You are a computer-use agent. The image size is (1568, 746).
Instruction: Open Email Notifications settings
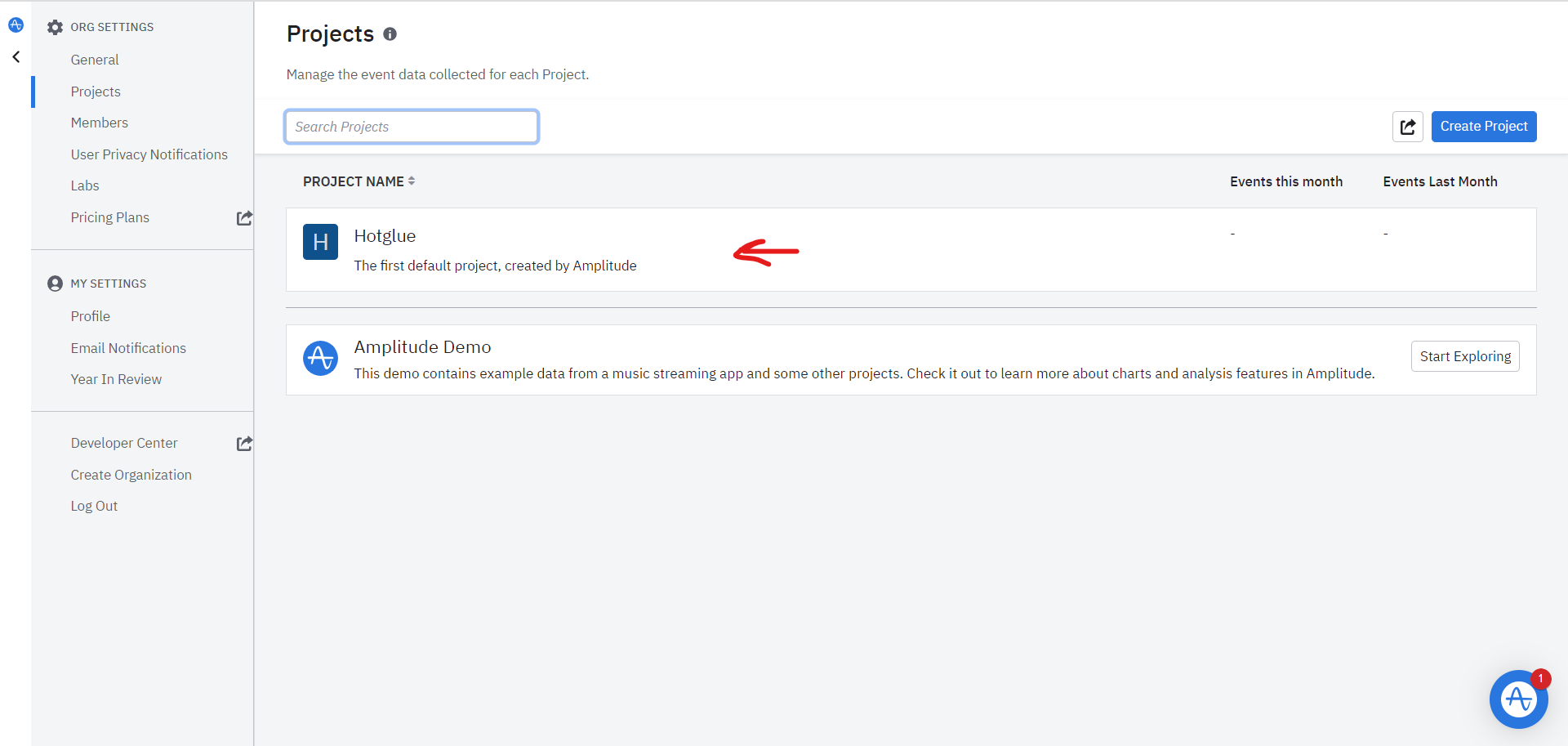click(x=128, y=348)
